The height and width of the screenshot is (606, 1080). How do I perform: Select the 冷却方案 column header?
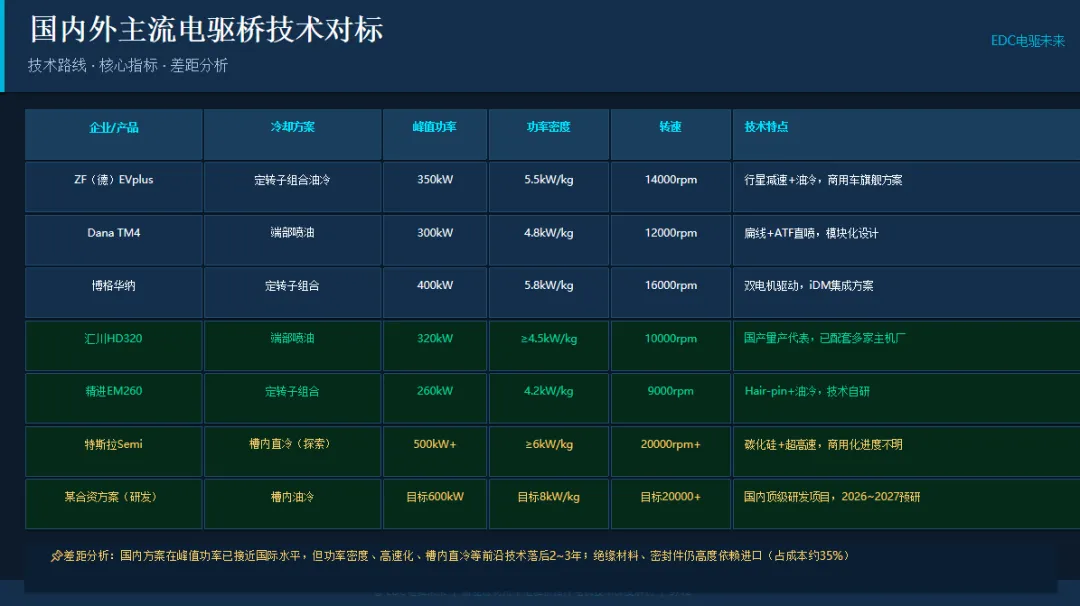point(293,134)
